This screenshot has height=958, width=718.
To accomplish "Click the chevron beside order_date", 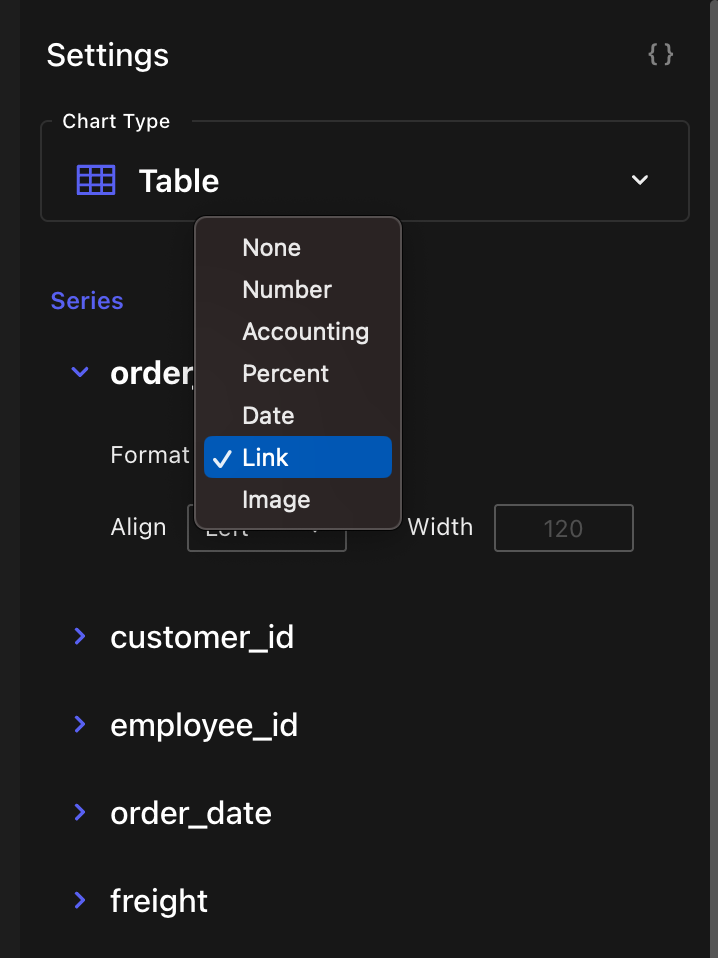I will (80, 812).
